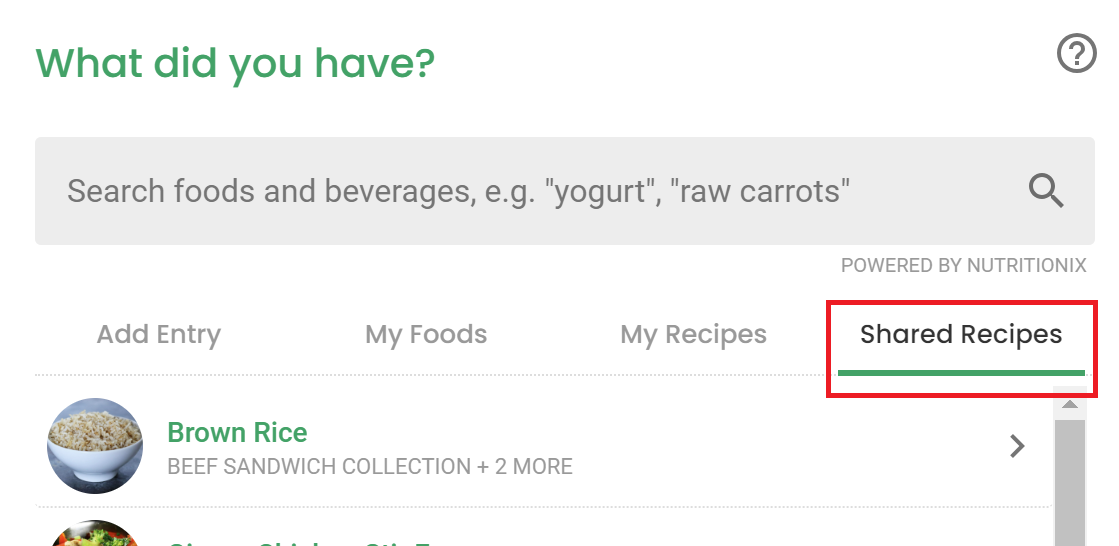Select the Shared Recipes tab

[x=961, y=334]
